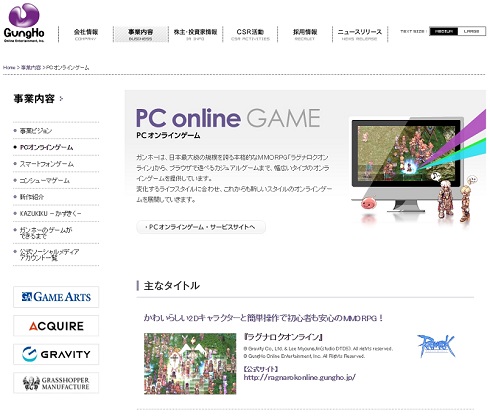Open the ニュースリリース menu item
Image resolution: width=490 pixels, height=416 pixels.
360,34
